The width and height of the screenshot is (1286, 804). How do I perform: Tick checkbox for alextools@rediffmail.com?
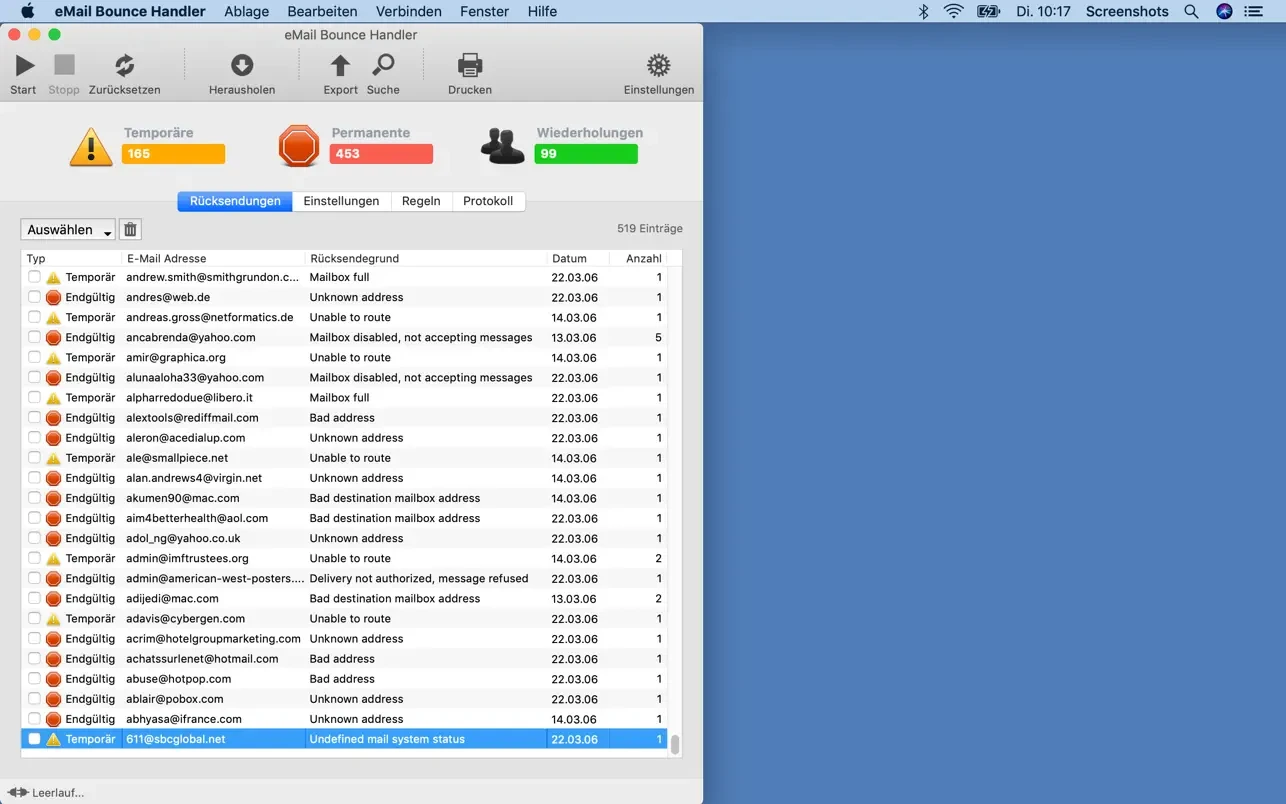coord(34,417)
